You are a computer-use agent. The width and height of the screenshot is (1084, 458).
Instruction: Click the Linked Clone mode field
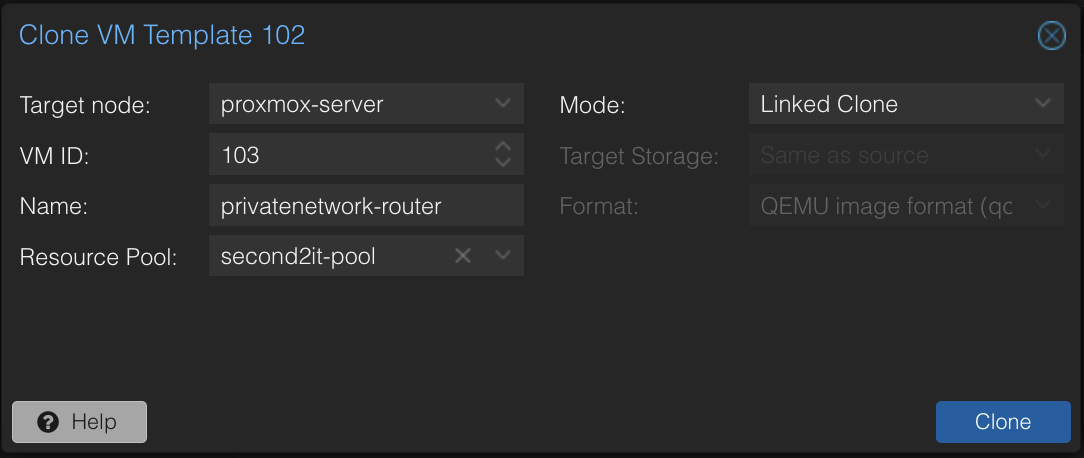(x=888, y=104)
